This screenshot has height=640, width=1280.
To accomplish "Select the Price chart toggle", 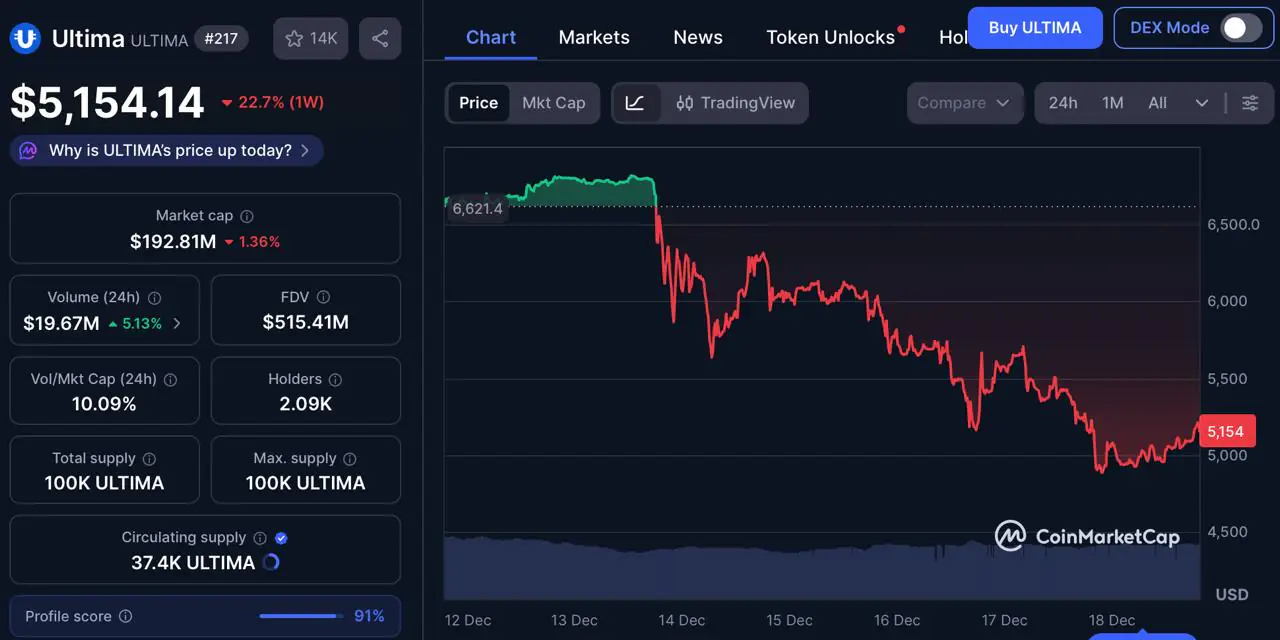I will coord(478,103).
